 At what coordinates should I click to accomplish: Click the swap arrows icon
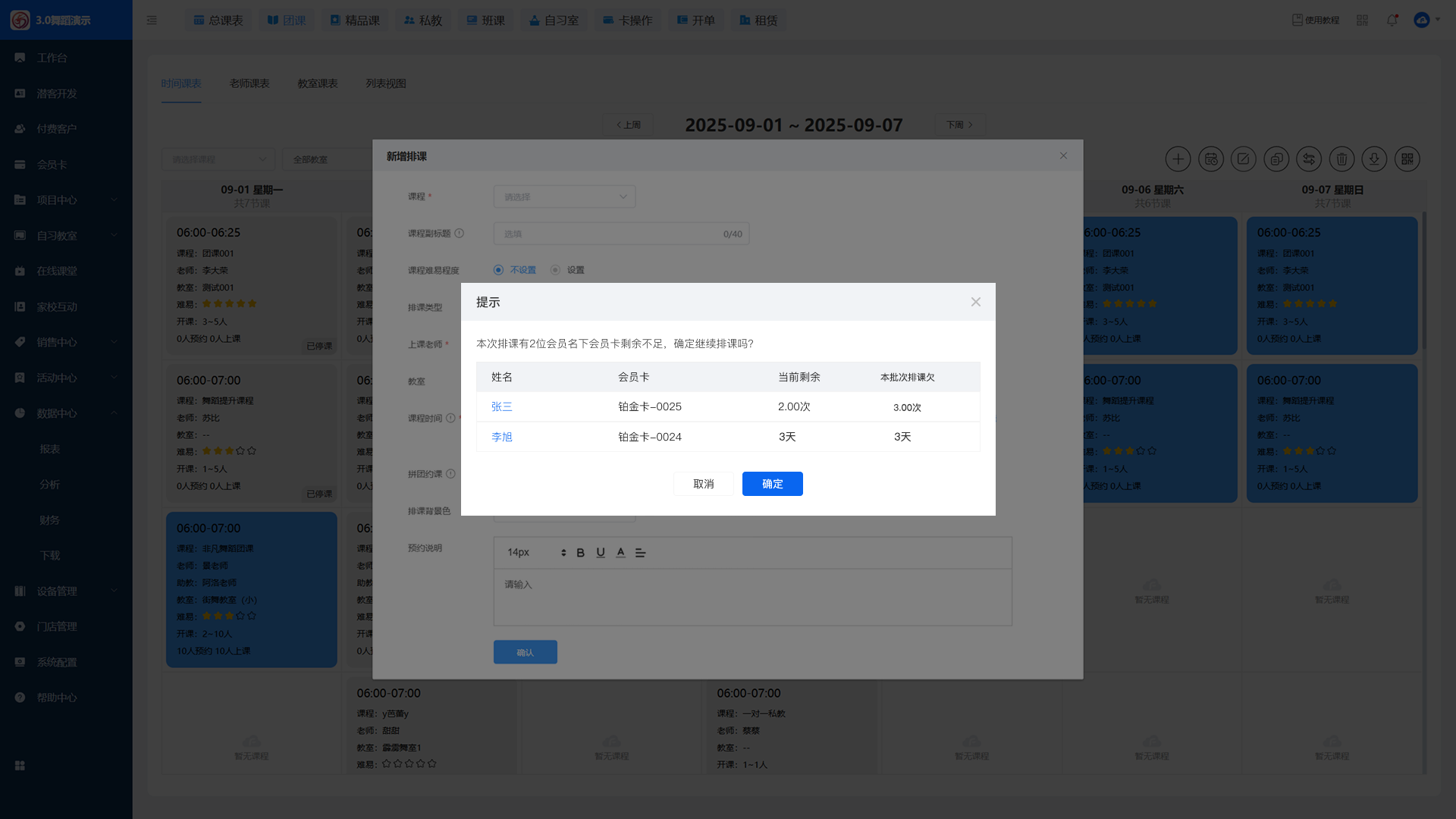click(1309, 159)
